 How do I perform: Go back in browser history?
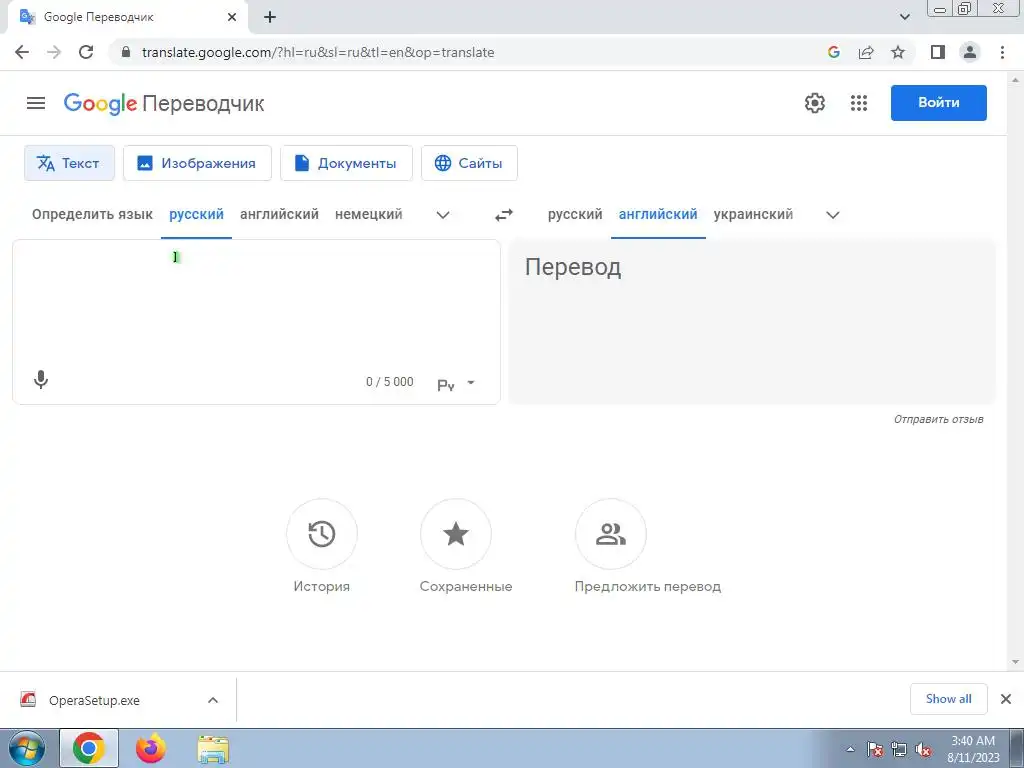point(22,52)
